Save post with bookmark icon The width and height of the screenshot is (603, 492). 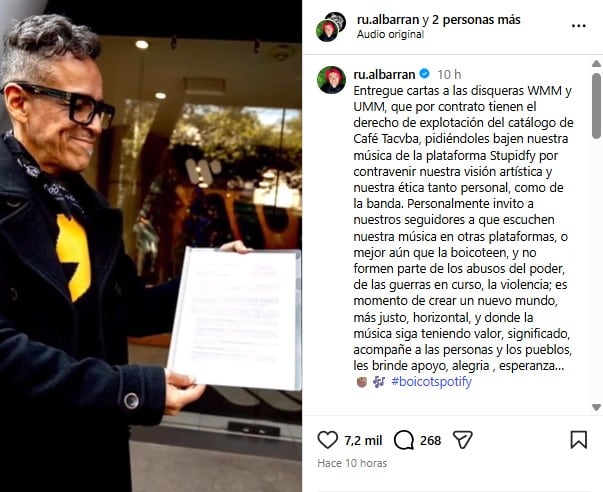(x=578, y=440)
